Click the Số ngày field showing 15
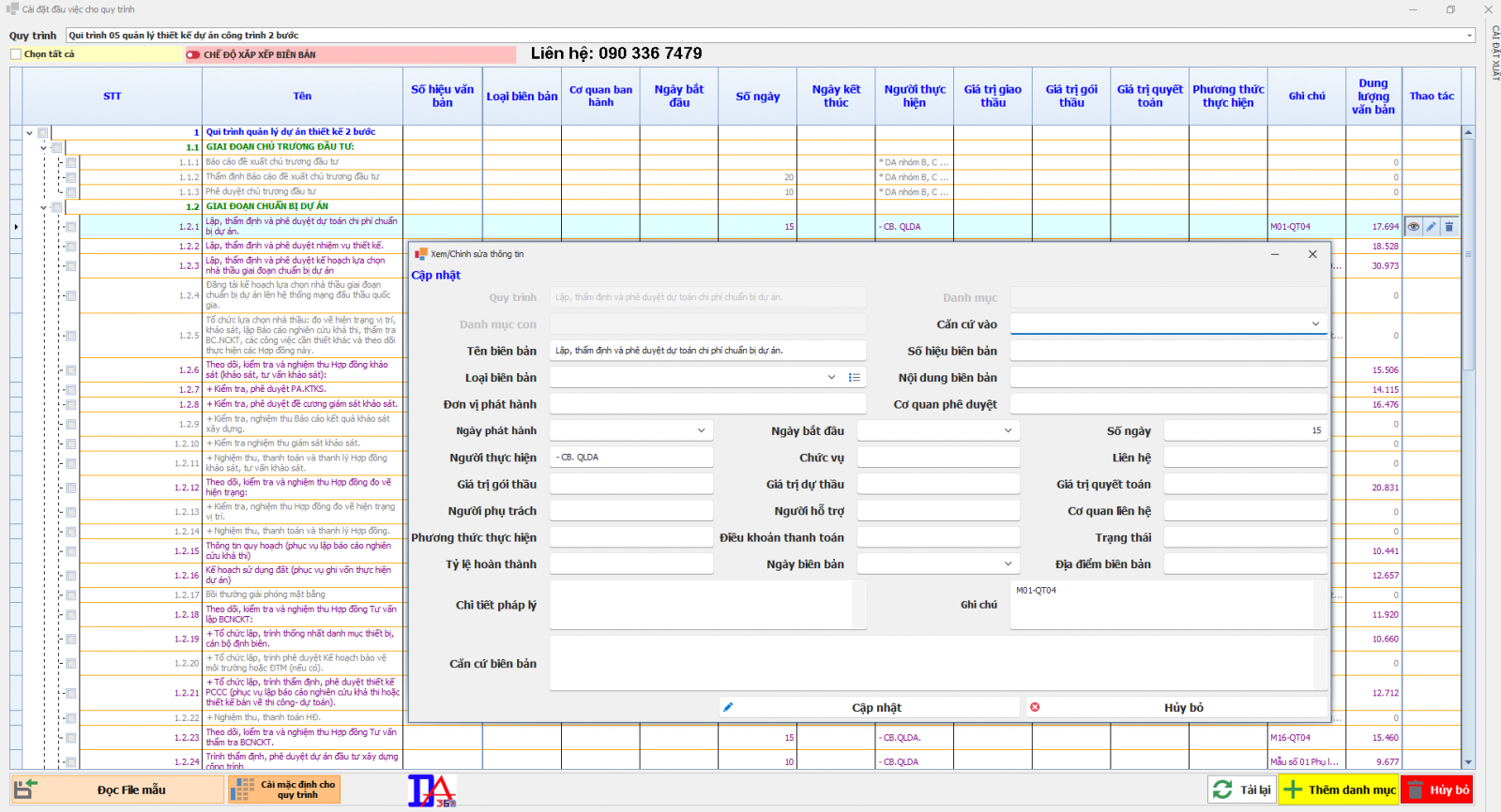 click(1246, 431)
